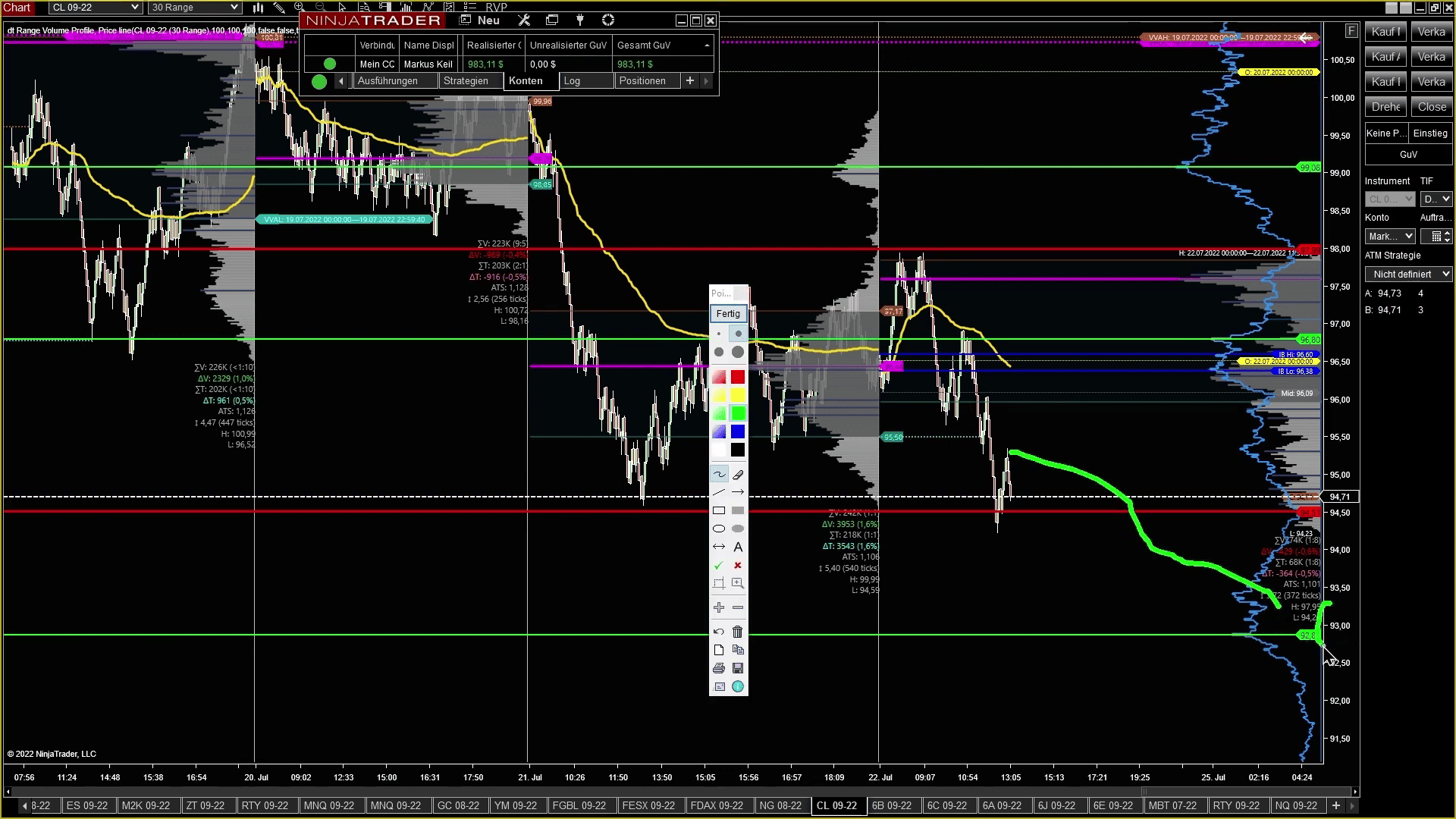Select the eraser tool in drawing palette
The width and height of the screenshot is (1456, 819).
(738, 475)
